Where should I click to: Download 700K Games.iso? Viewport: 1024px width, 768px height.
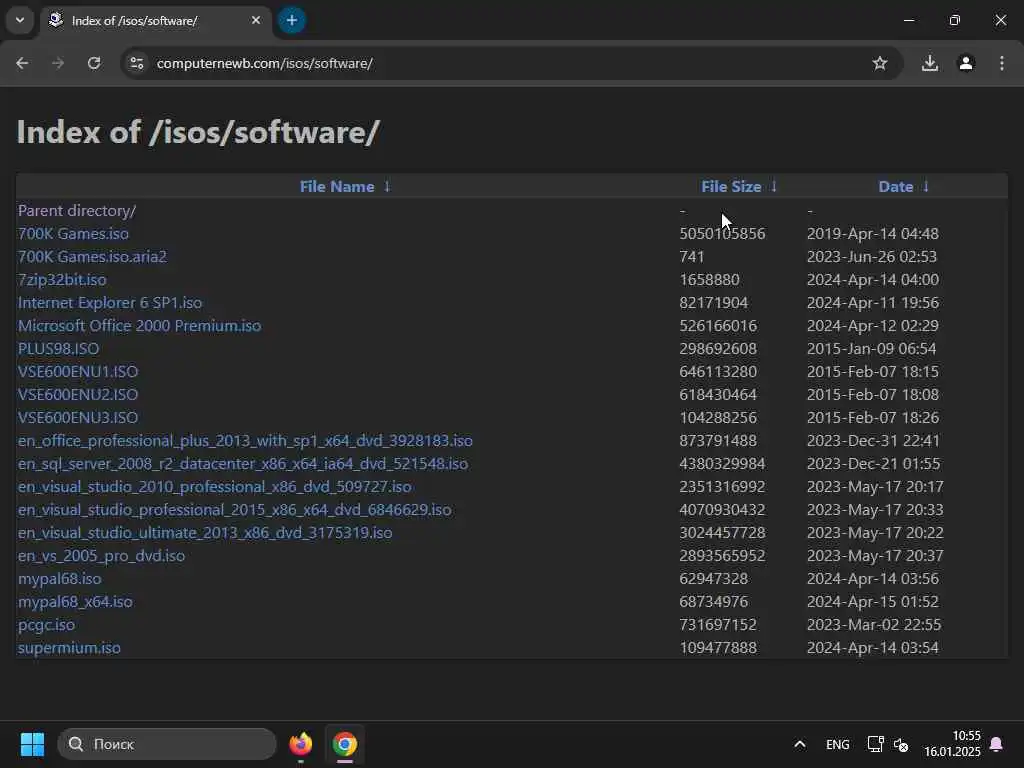(x=73, y=234)
